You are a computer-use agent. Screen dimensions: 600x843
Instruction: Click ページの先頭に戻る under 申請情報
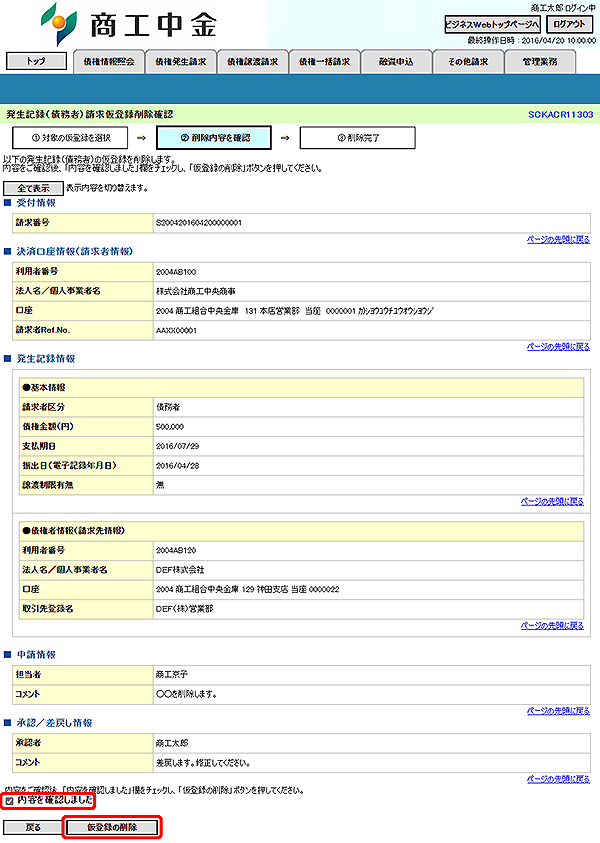pos(558,711)
